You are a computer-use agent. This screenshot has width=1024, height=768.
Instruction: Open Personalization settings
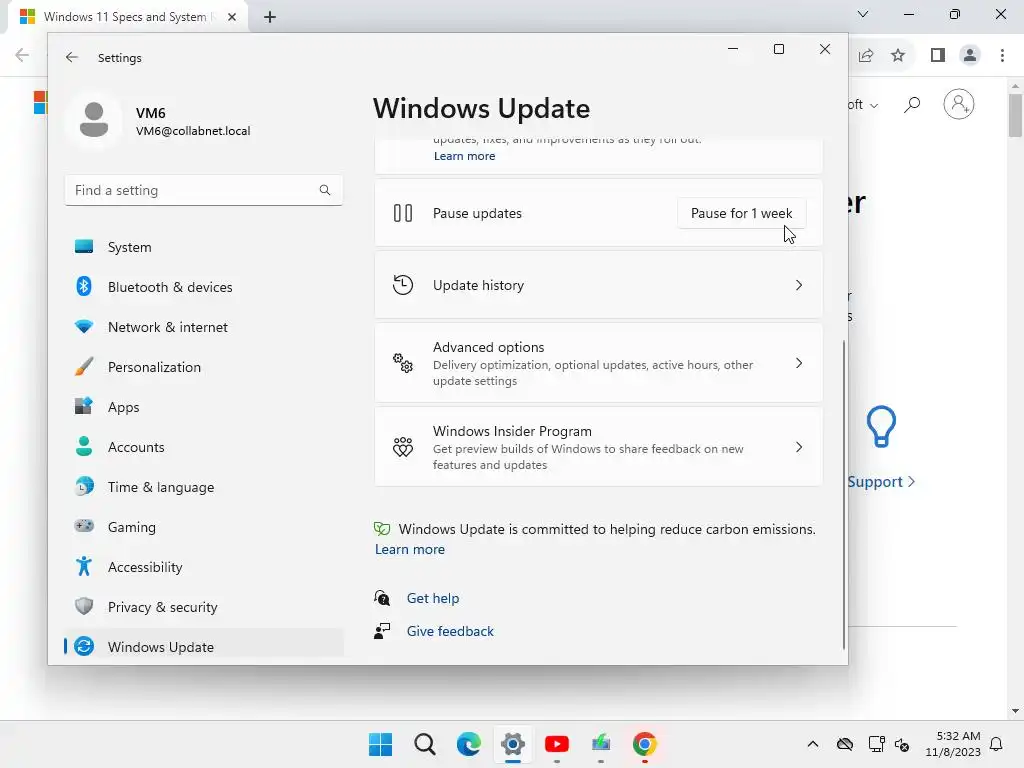204,367
